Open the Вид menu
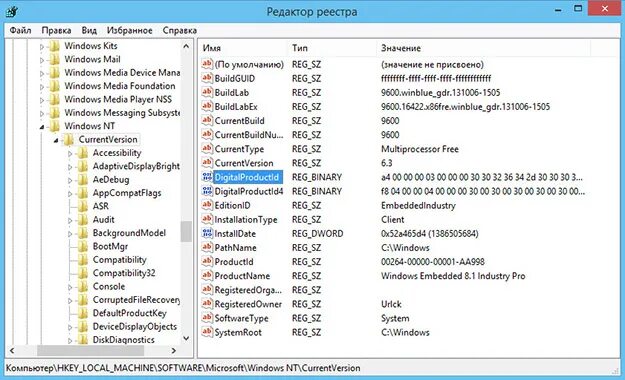This screenshot has width=625, height=380. coord(89,30)
